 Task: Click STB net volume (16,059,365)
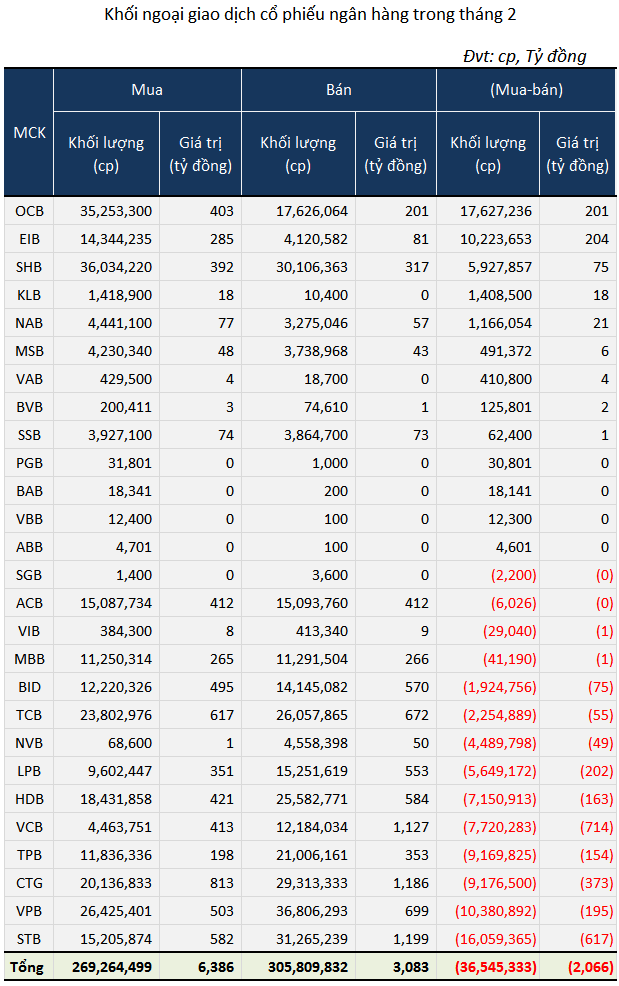496,939
